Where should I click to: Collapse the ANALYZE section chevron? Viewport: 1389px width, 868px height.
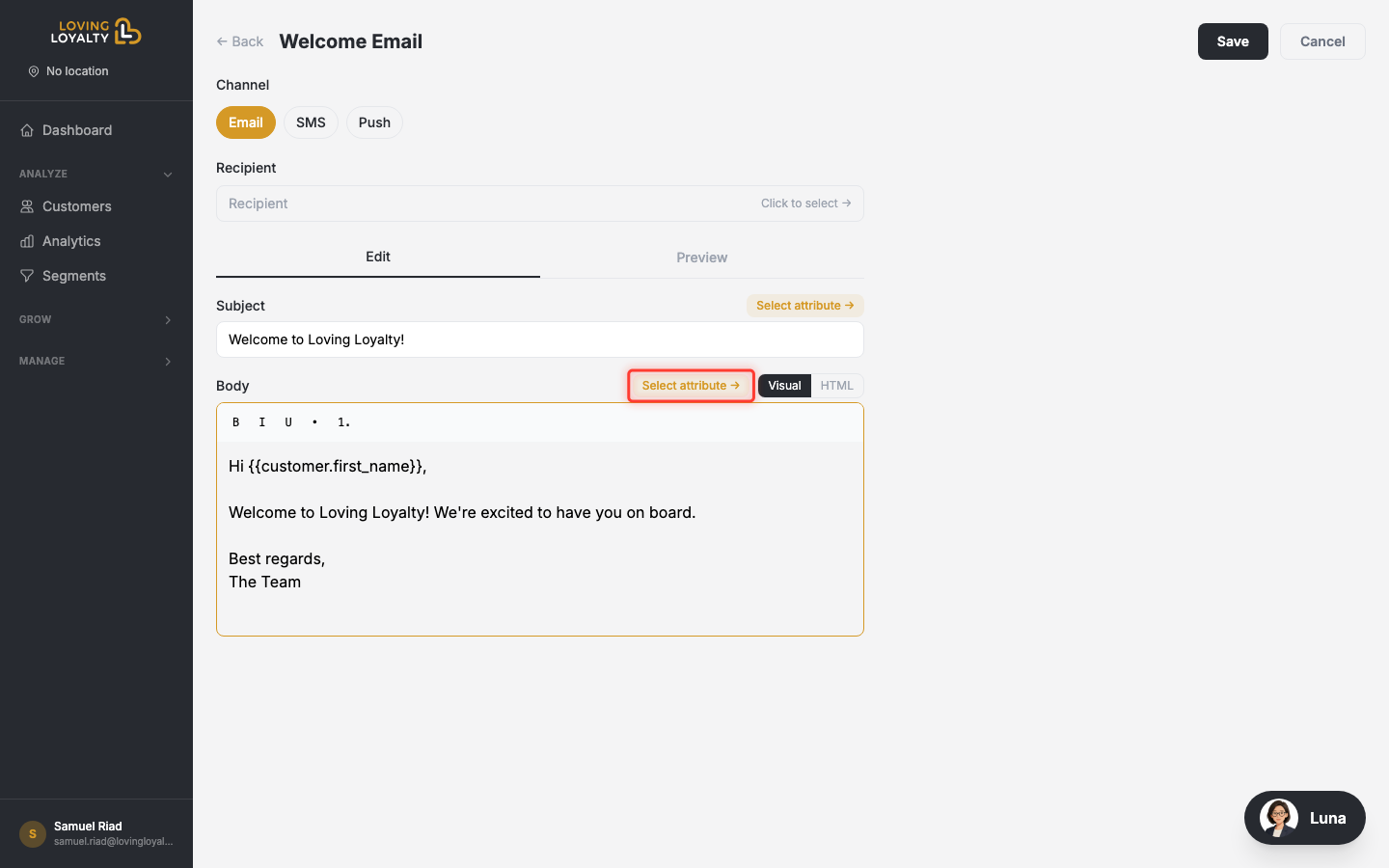(168, 175)
